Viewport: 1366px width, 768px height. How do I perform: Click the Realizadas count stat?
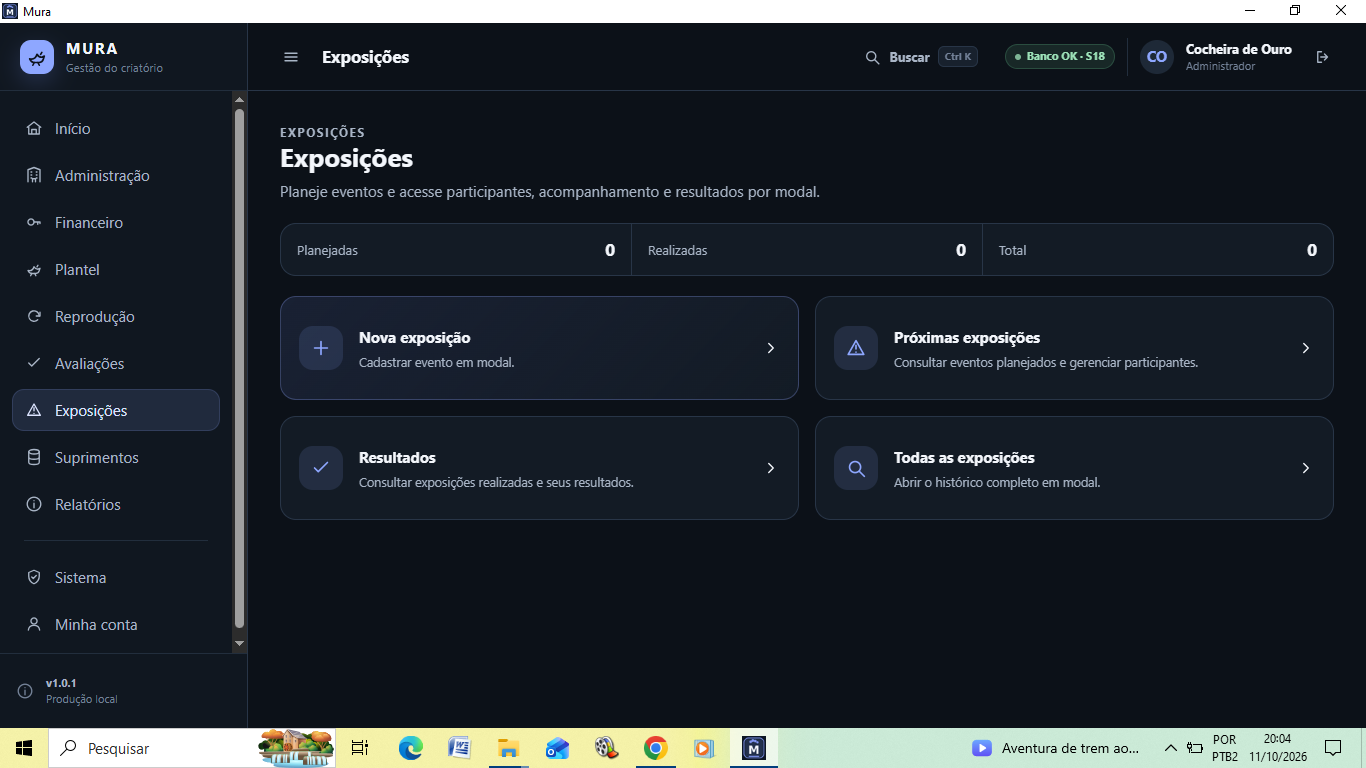click(807, 250)
